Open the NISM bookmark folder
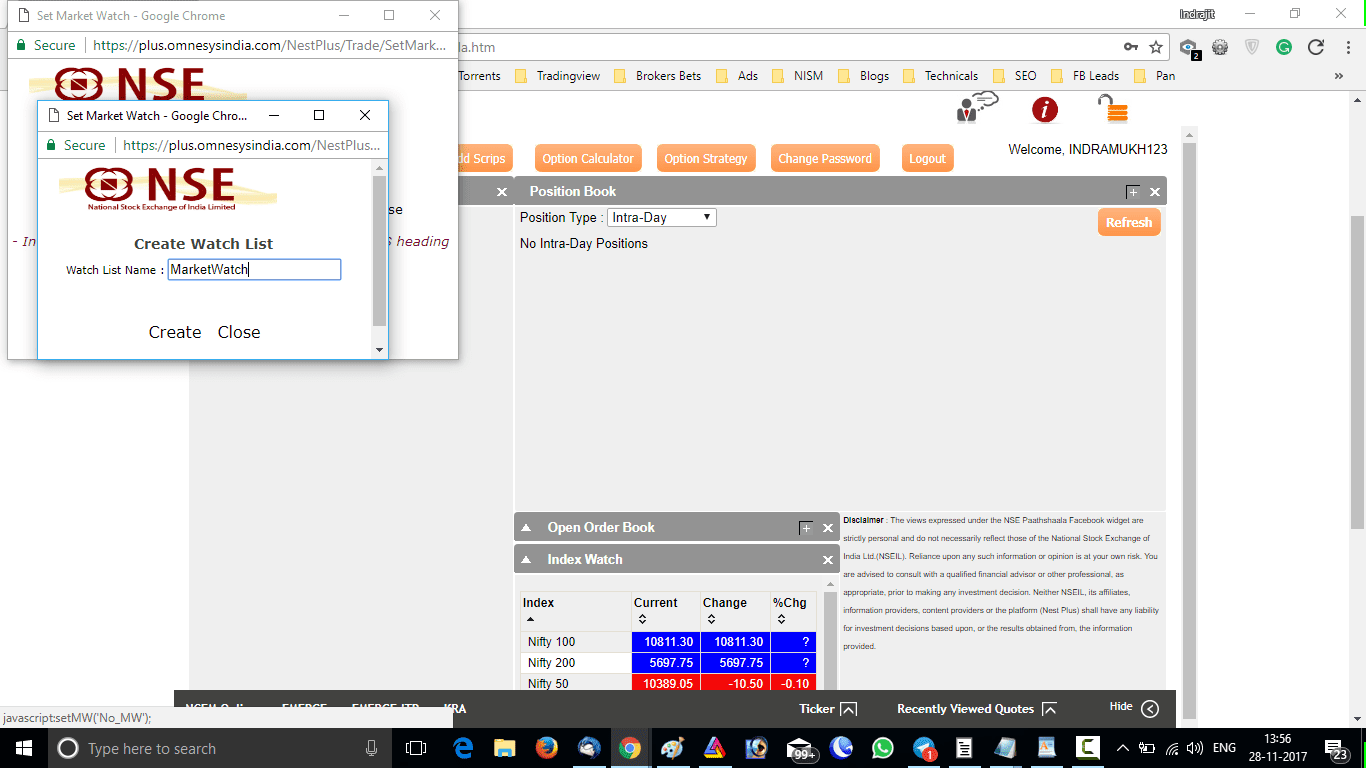 point(797,76)
